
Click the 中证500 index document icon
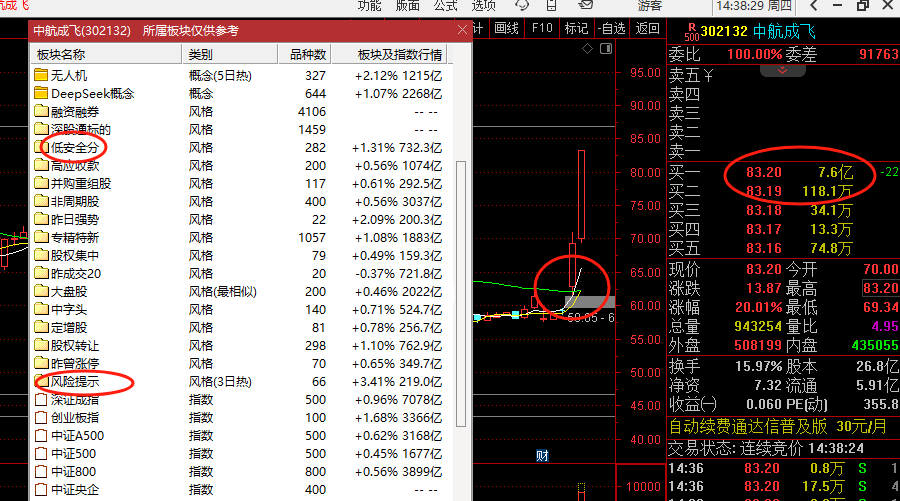point(41,453)
